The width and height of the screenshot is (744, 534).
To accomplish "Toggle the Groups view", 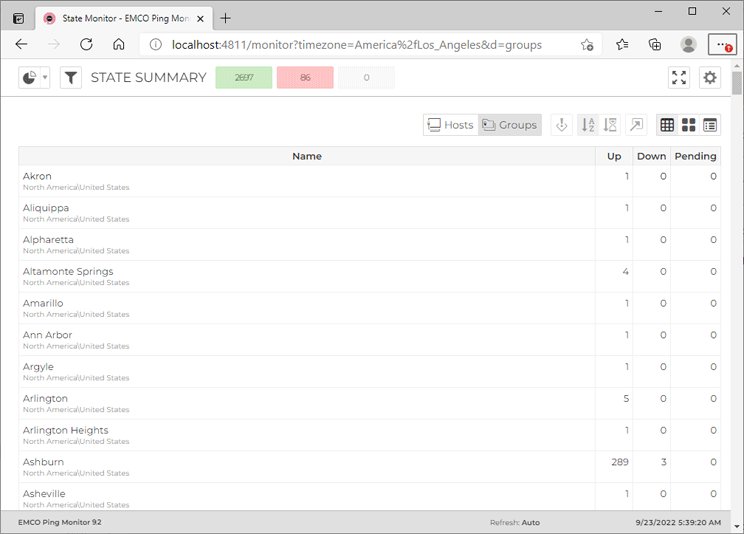I will 510,125.
